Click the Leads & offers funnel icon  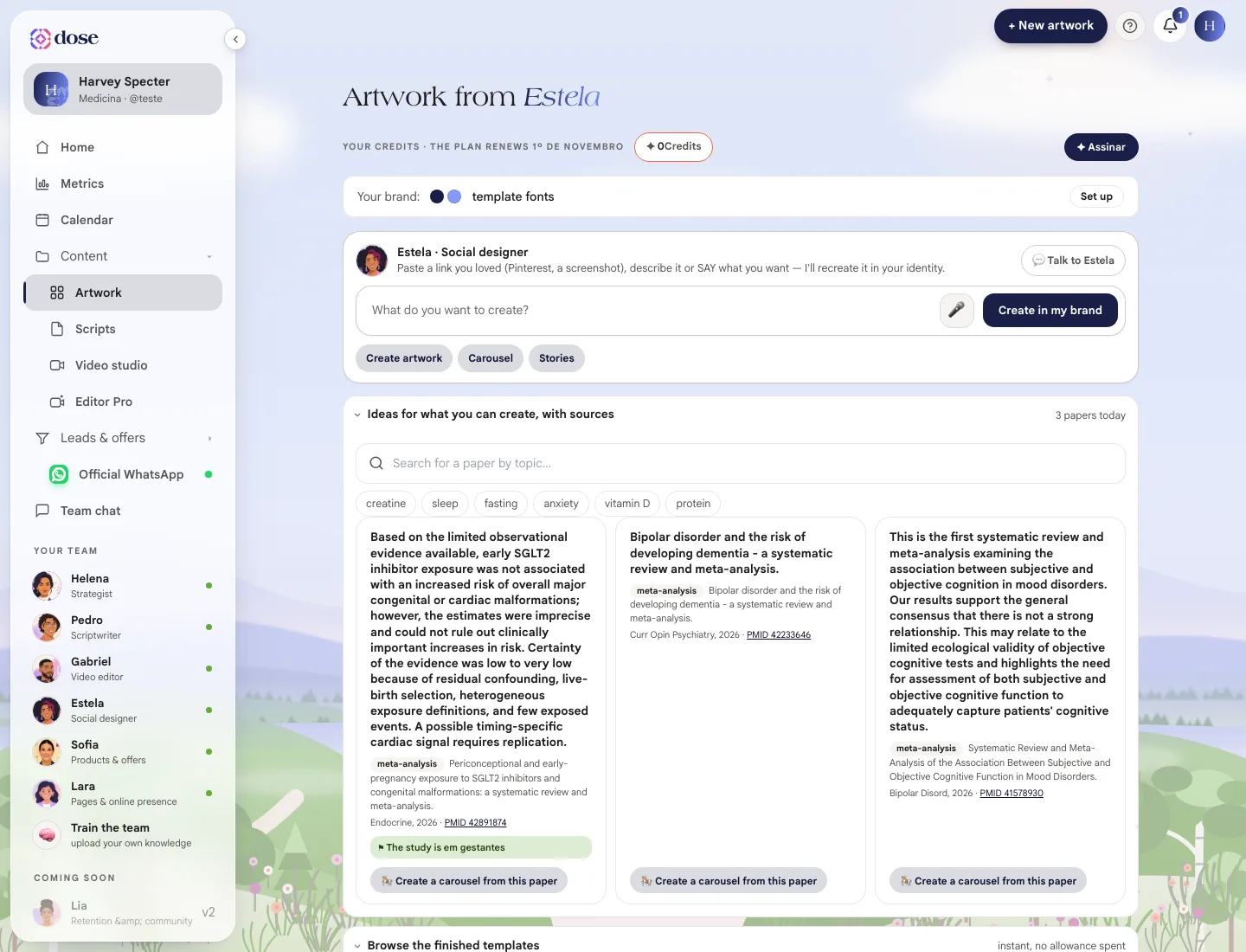click(42, 438)
